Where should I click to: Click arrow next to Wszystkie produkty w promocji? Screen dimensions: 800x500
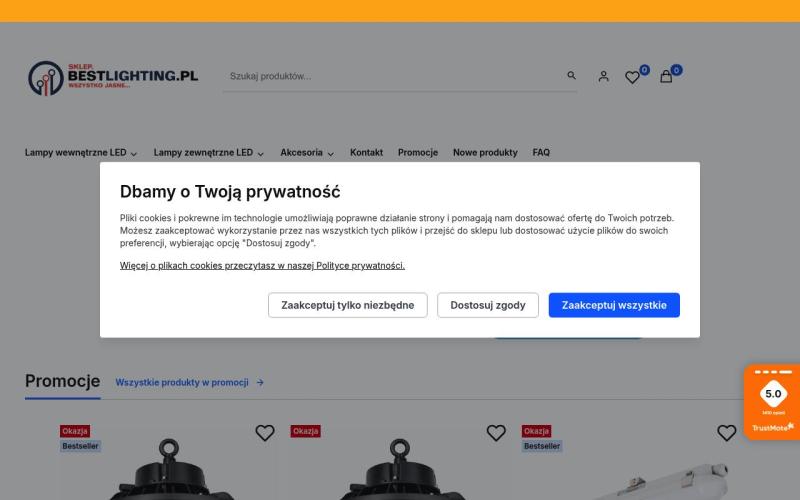coord(260,382)
